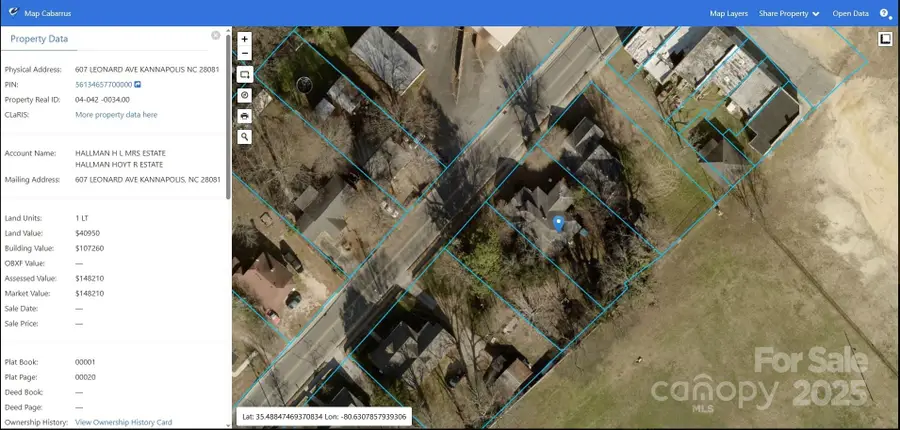Toggle the basemap switcher button
The image size is (900, 430).
[885, 38]
